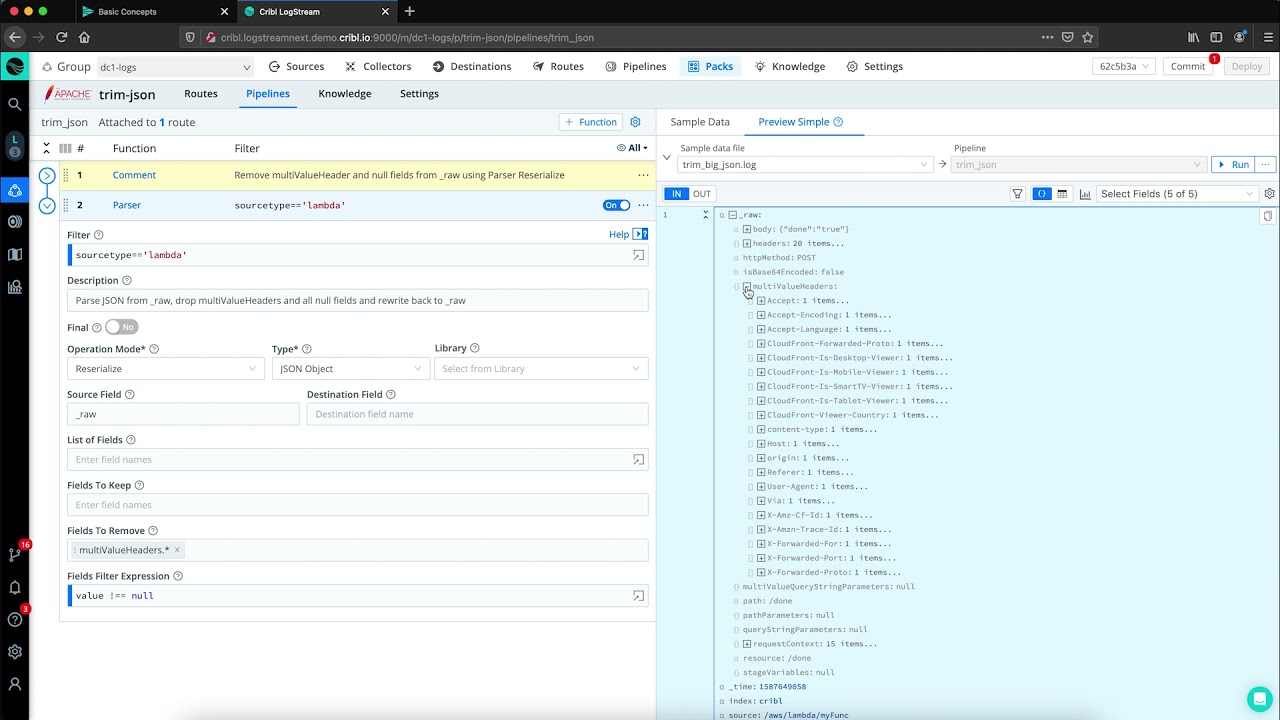Expand the requestContext tree node
The height and width of the screenshot is (720, 1280).
[x=747, y=644]
